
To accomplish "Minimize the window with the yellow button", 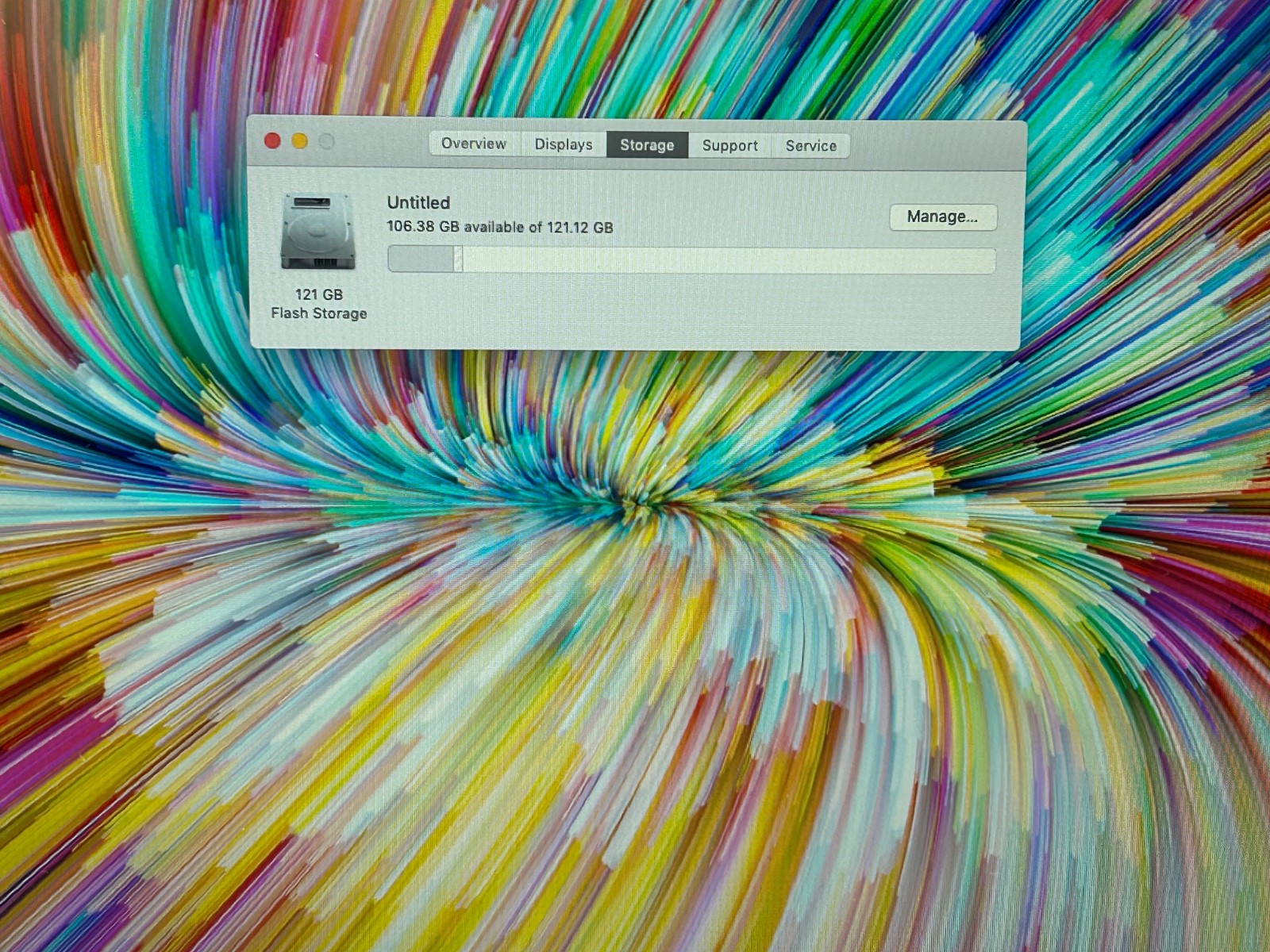I will click(x=299, y=141).
